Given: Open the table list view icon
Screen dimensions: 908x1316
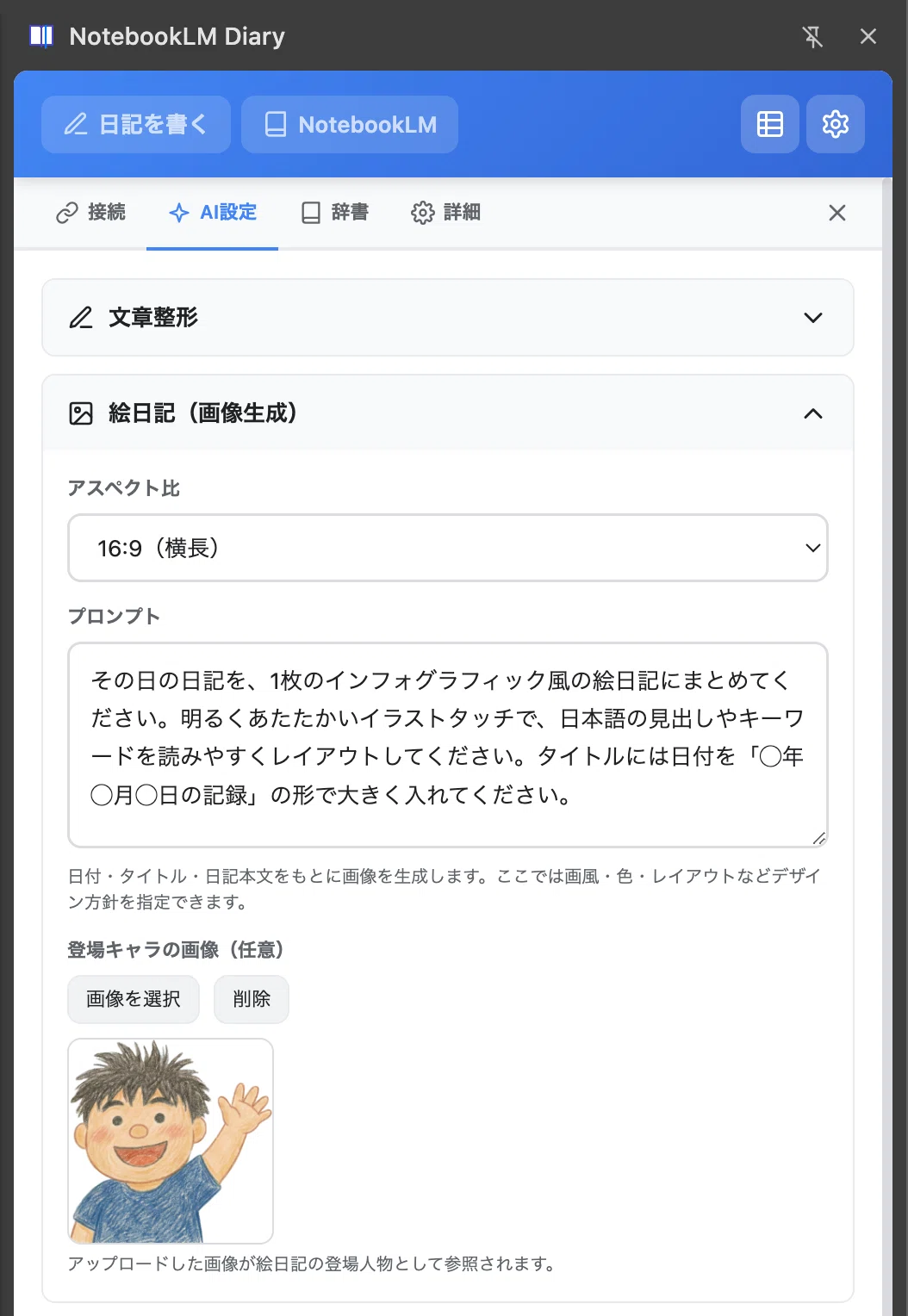Looking at the screenshot, I should pyautogui.click(x=770, y=124).
